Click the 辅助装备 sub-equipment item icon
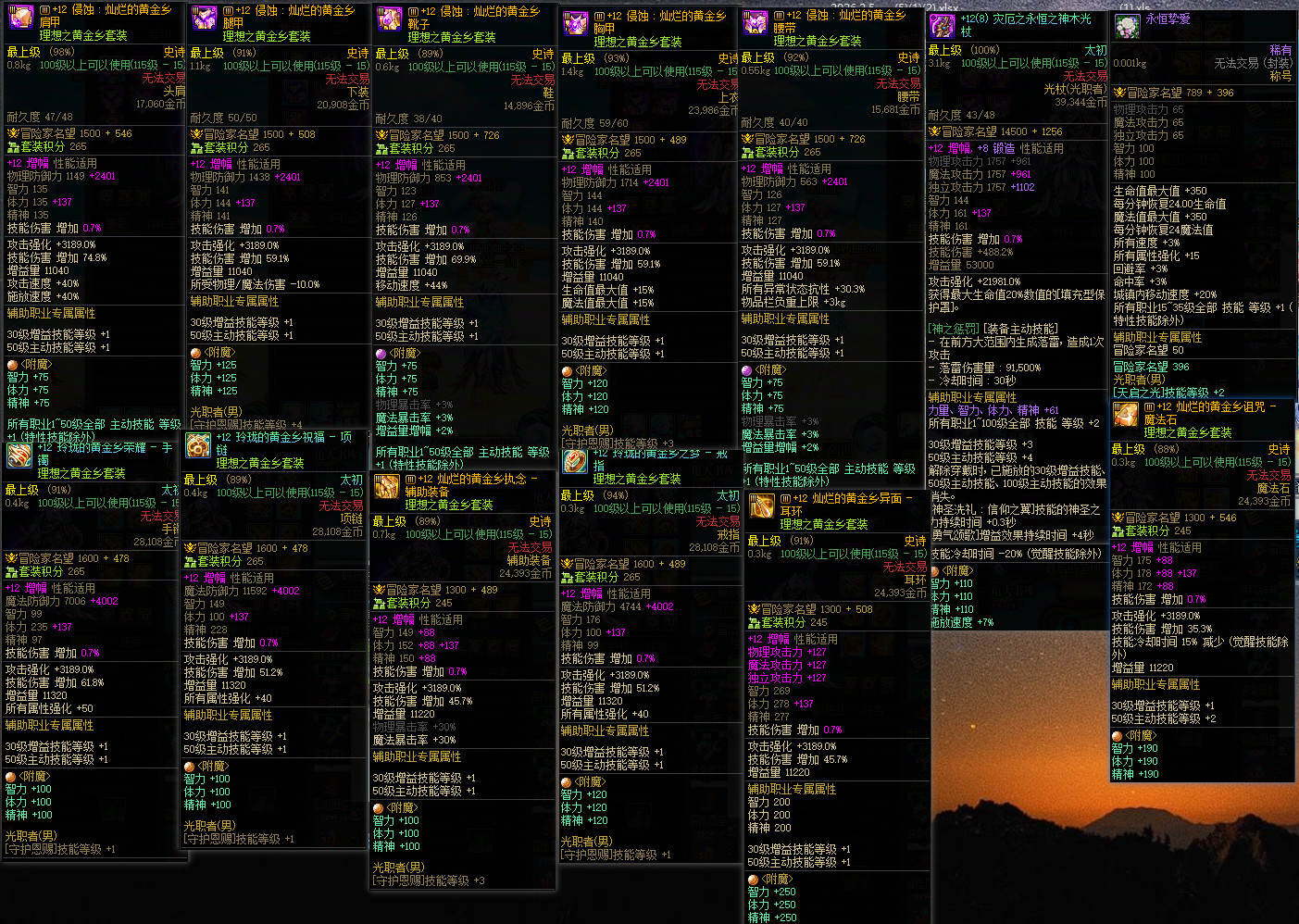 [386, 487]
